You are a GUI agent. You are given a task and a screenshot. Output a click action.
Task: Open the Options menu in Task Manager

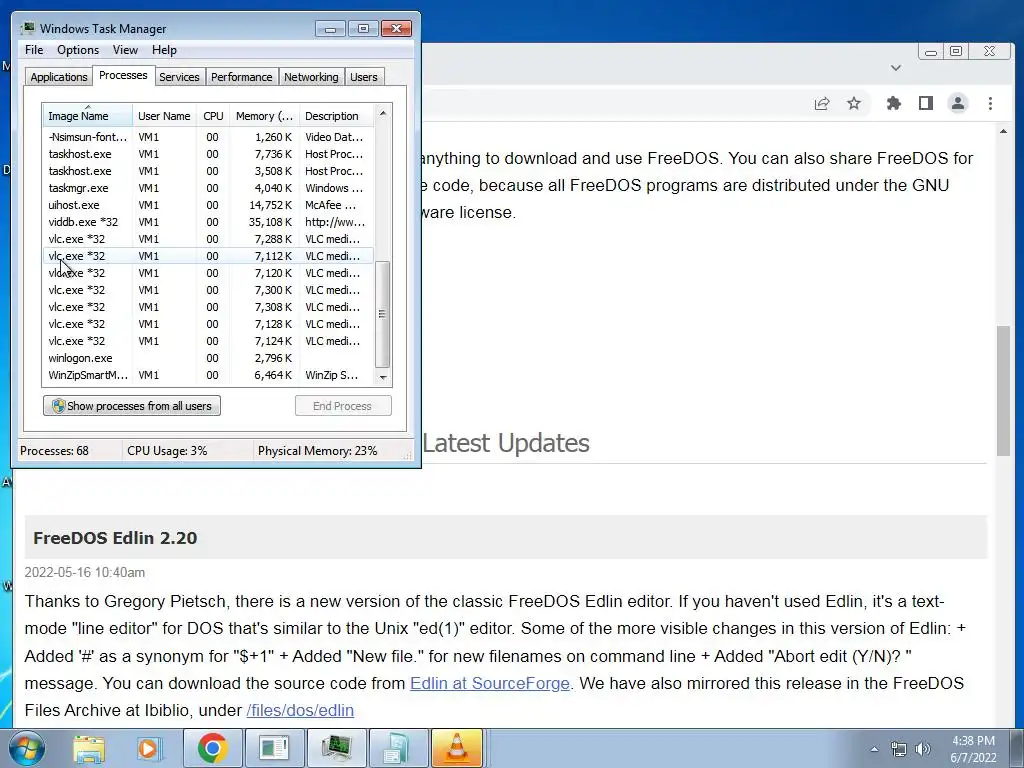[x=78, y=50]
